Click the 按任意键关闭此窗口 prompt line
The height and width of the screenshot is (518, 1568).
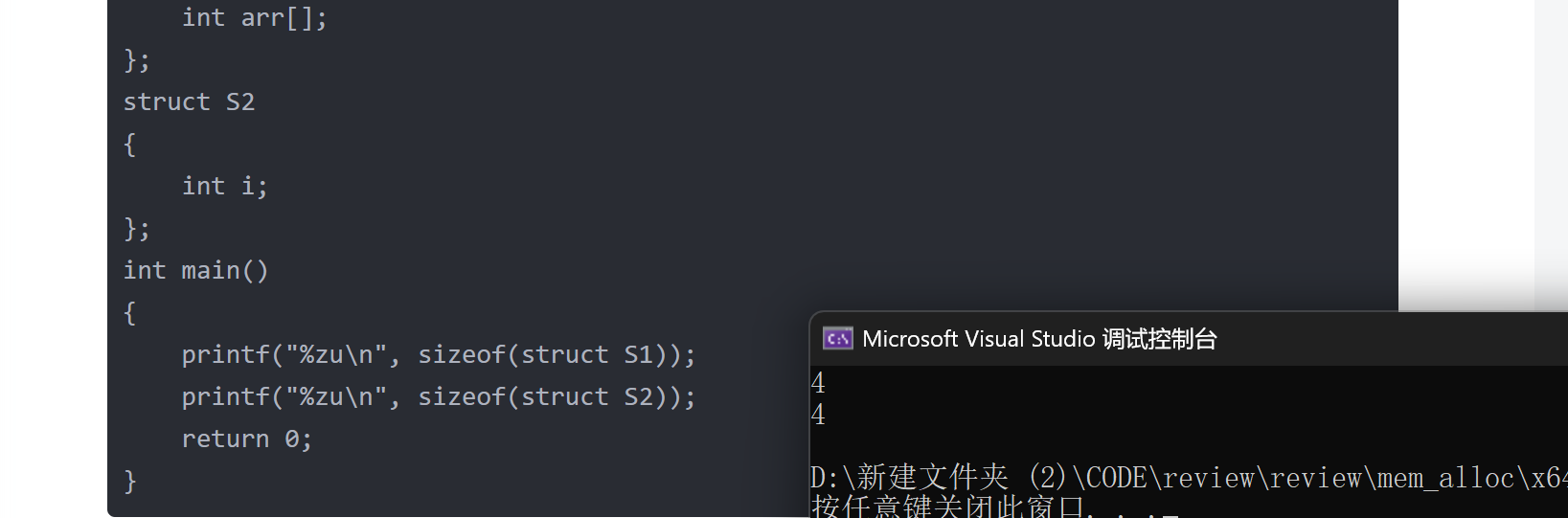click(948, 506)
